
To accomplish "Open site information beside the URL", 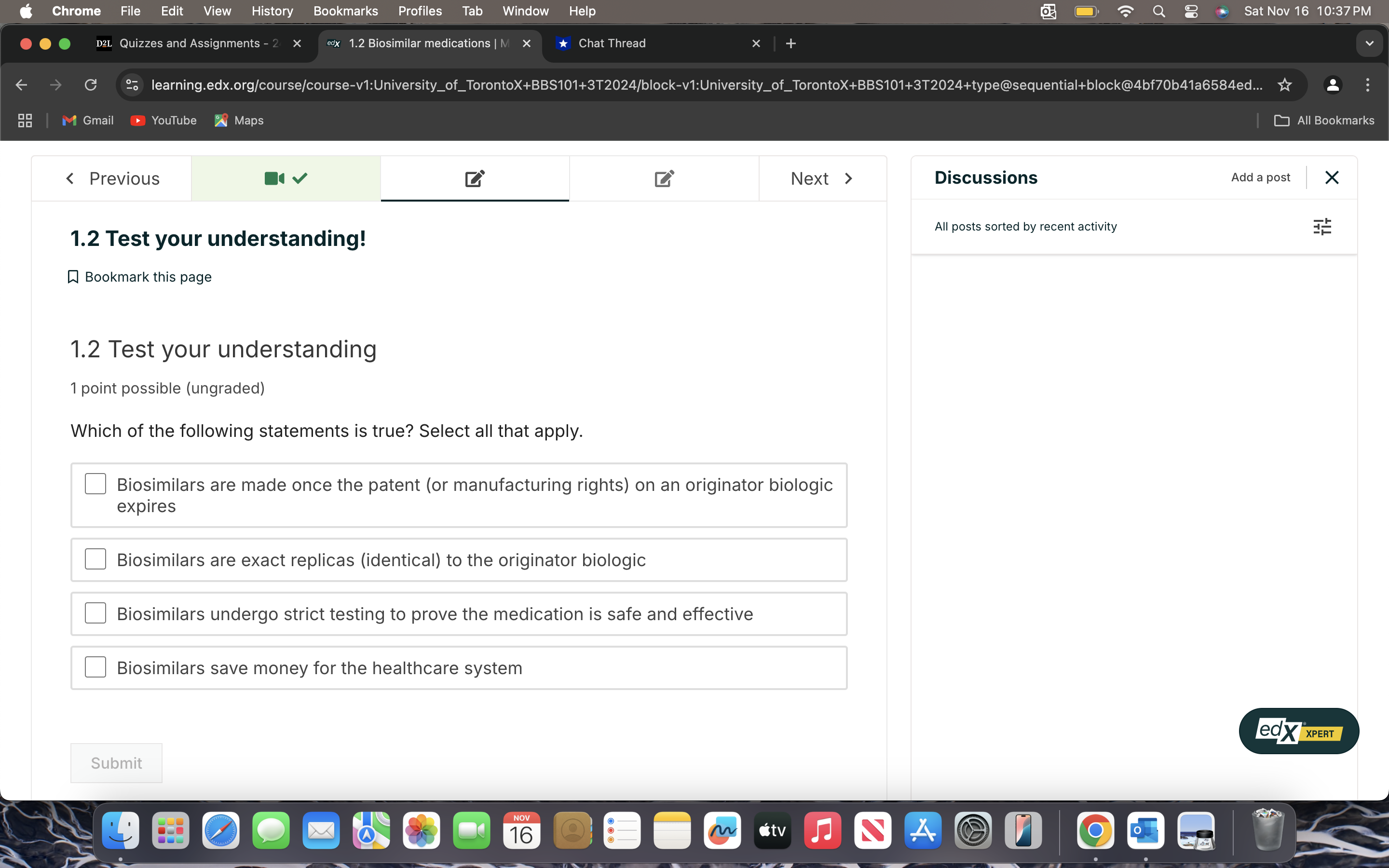I will tap(132, 84).
